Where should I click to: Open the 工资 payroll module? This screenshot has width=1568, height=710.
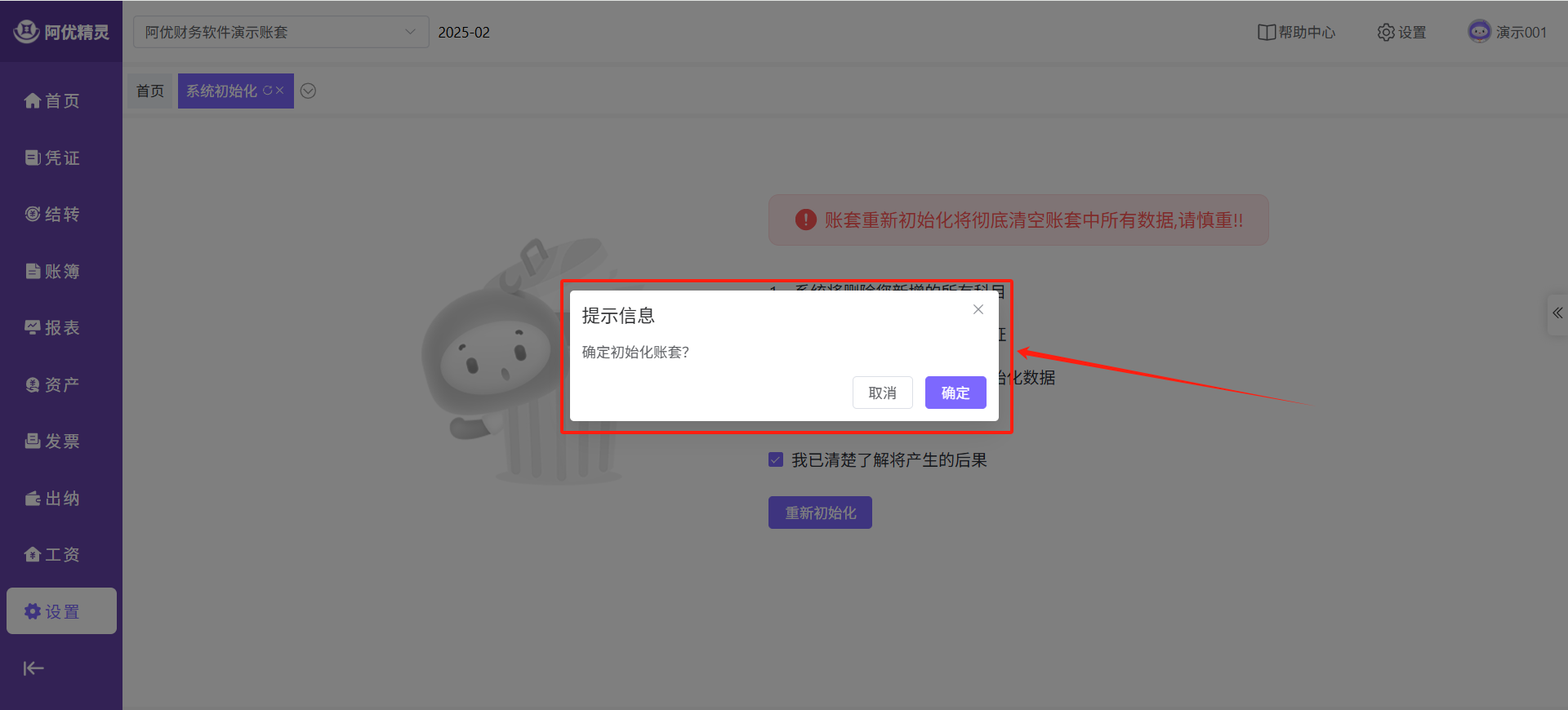(52, 554)
